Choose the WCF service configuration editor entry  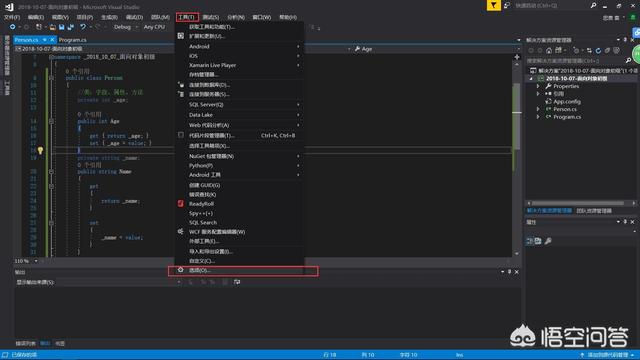point(240,232)
